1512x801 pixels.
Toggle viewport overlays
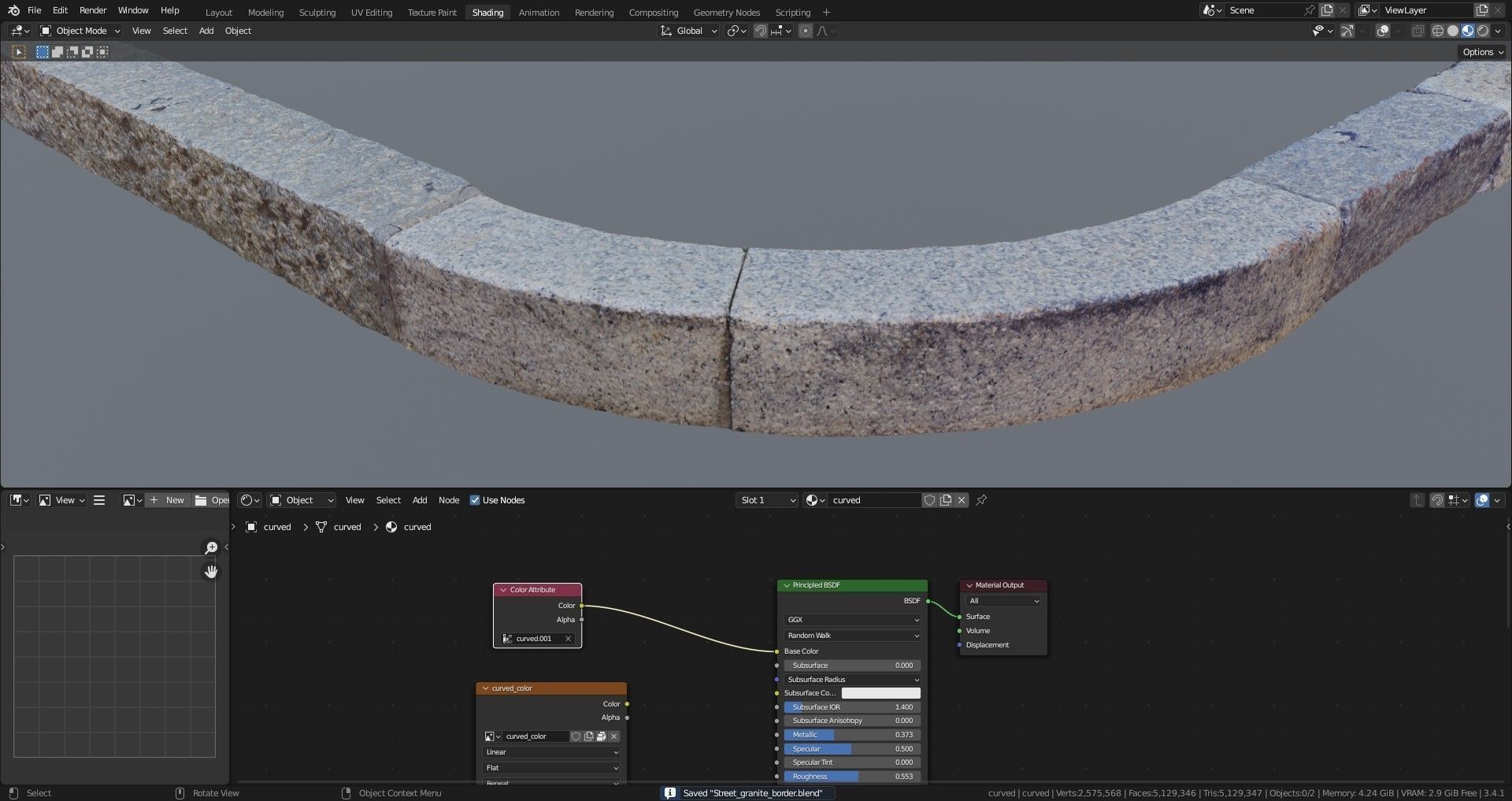(x=1382, y=31)
